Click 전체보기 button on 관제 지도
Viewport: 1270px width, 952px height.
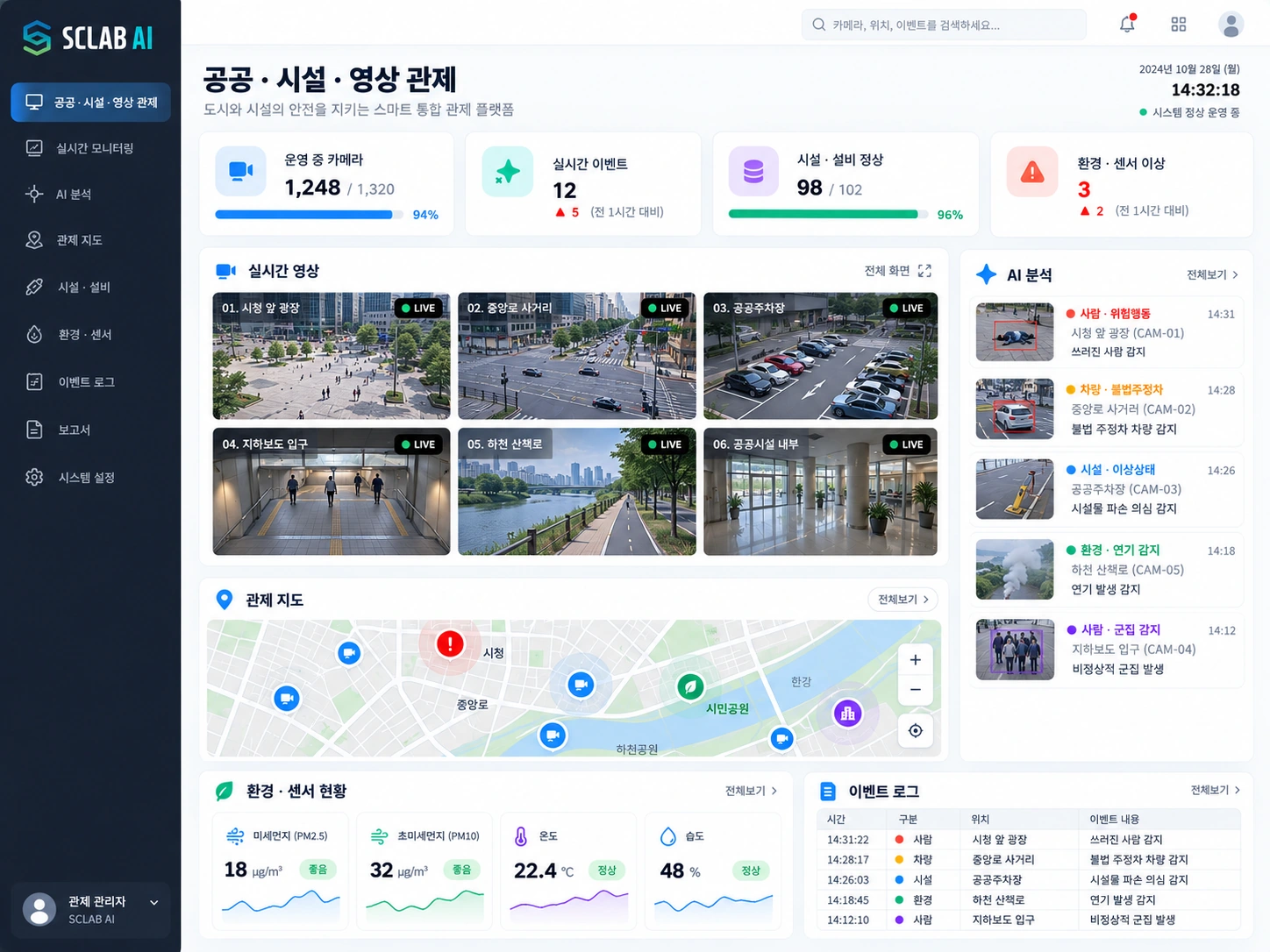click(x=903, y=600)
